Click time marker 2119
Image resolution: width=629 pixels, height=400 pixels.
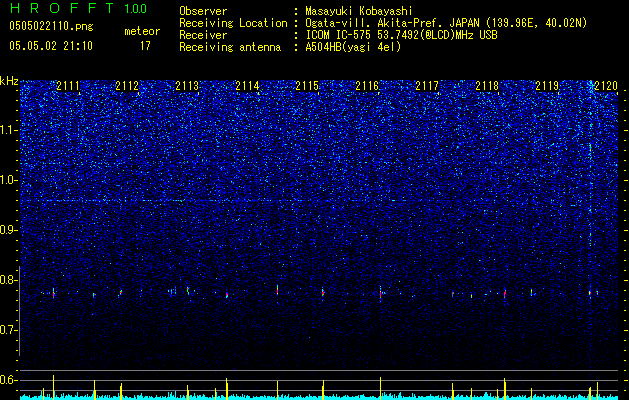pyautogui.click(x=547, y=86)
